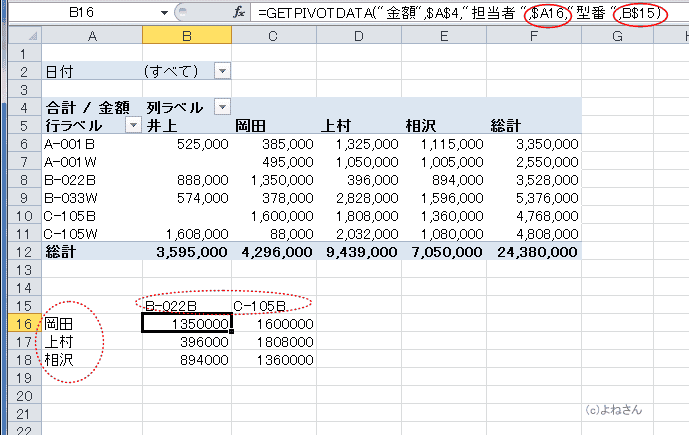Viewport: 689px width, 435px height.
Task: Click the 井上 column label
Action: 161,126
